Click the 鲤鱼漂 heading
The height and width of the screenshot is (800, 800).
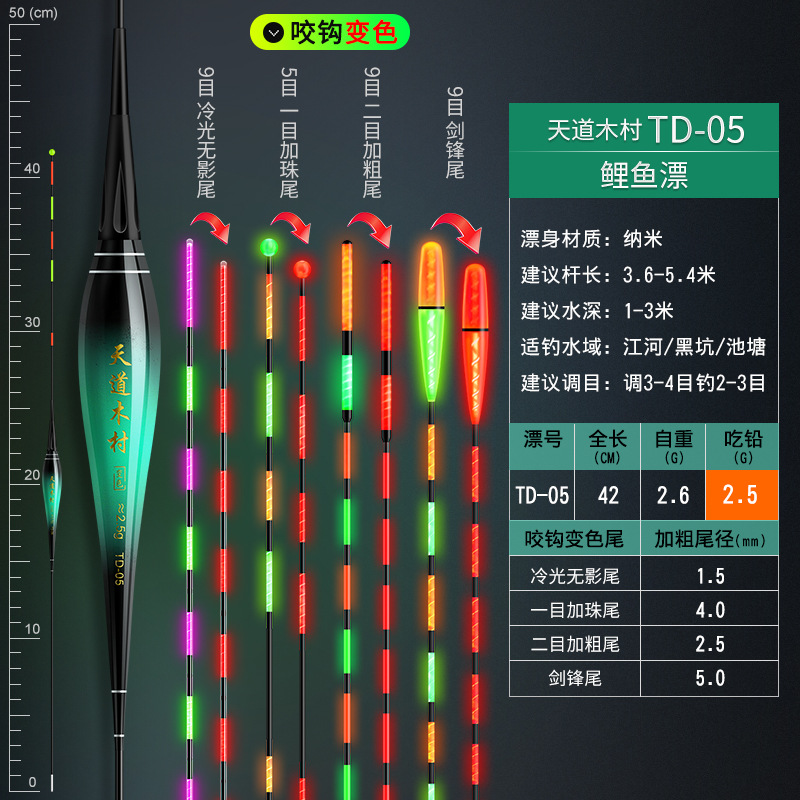[644, 175]
